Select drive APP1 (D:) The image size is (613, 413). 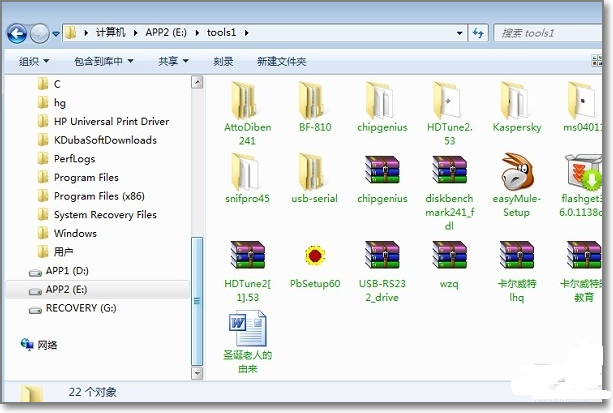59,271
